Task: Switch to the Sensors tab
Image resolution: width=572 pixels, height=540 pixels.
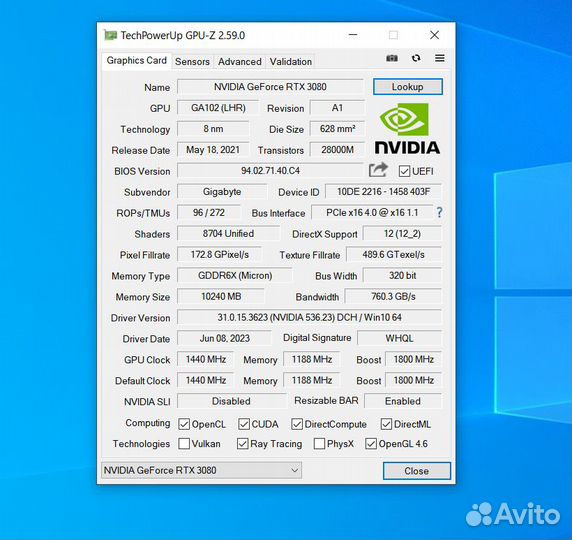Action: point(192,62)
